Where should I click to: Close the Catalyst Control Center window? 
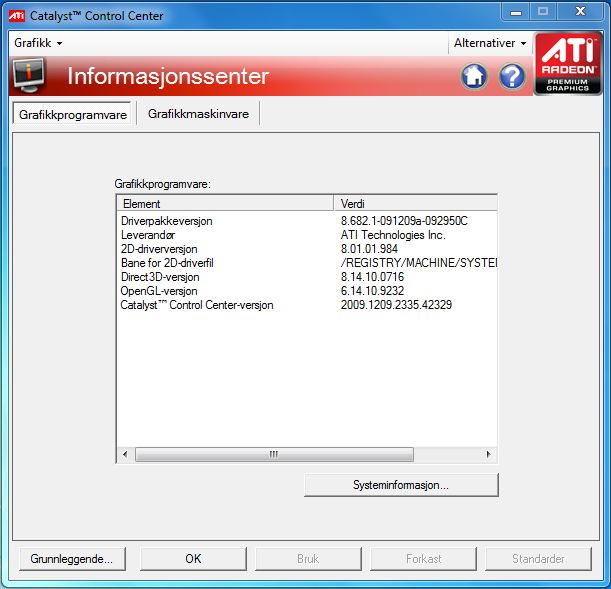coord(581,12)
